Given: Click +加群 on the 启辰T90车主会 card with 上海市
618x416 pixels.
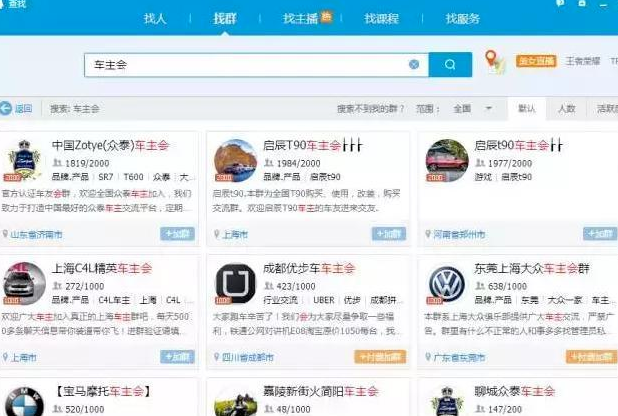Looking at the screenshot, I should click(389, 234).
